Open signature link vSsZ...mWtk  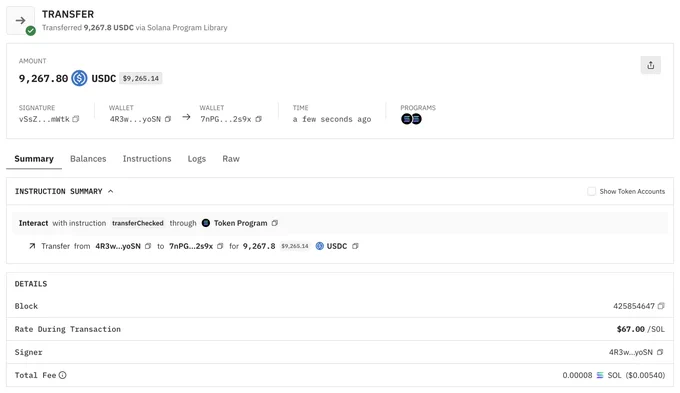(44, 119)
